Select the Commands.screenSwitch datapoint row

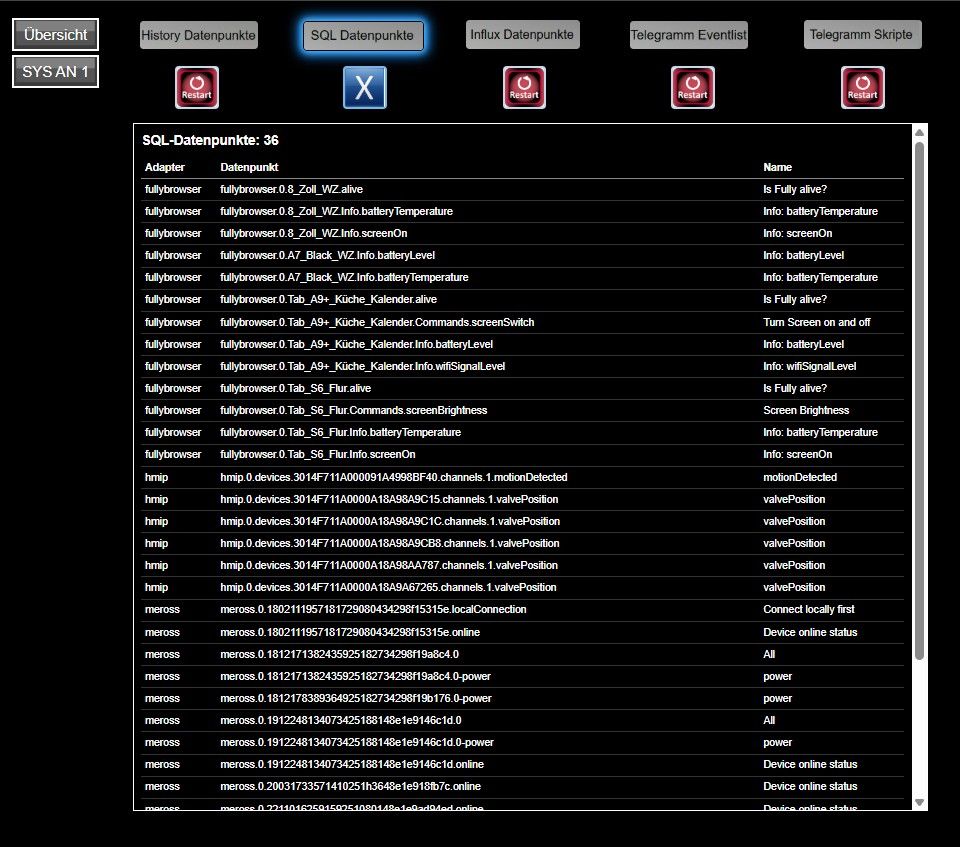tap(522, 322)
